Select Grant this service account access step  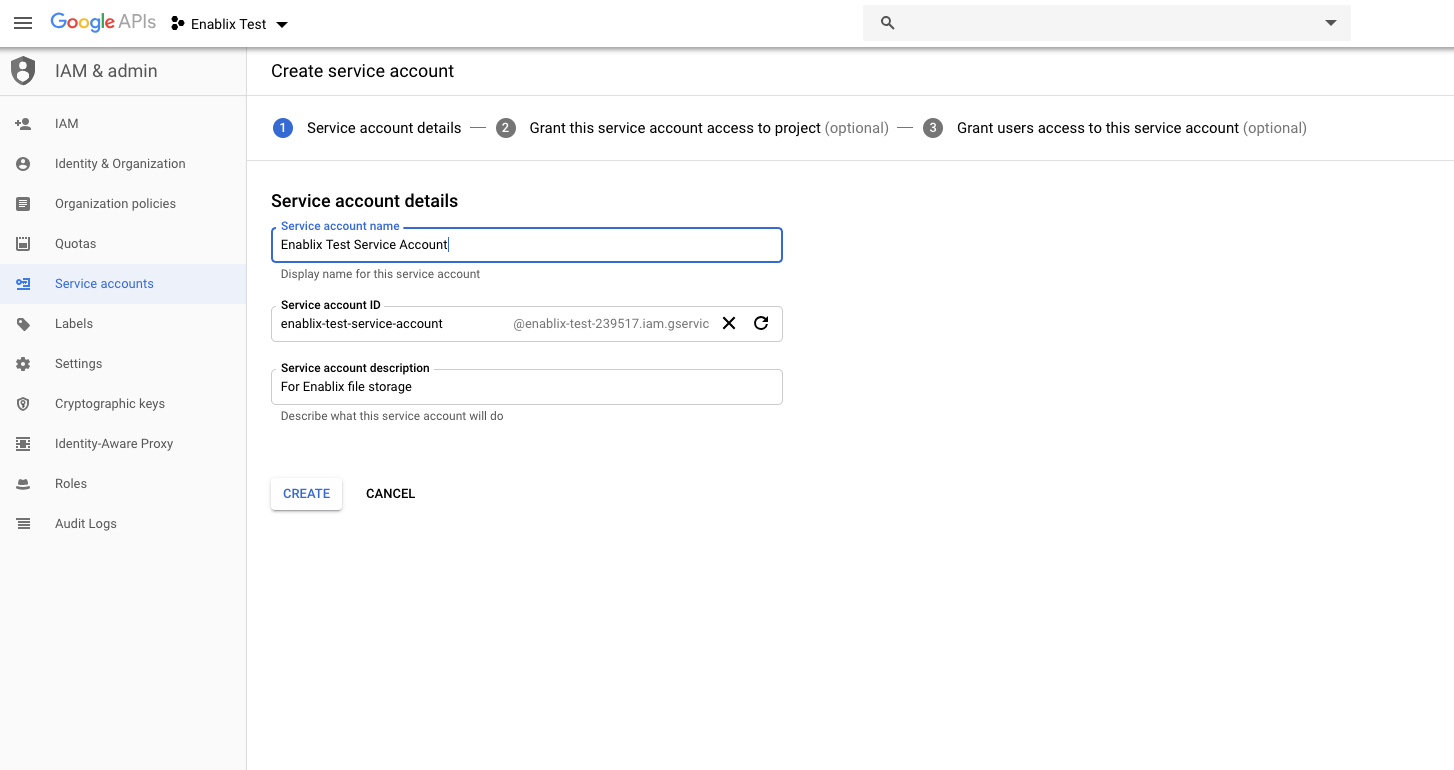(x=709, y=128)
